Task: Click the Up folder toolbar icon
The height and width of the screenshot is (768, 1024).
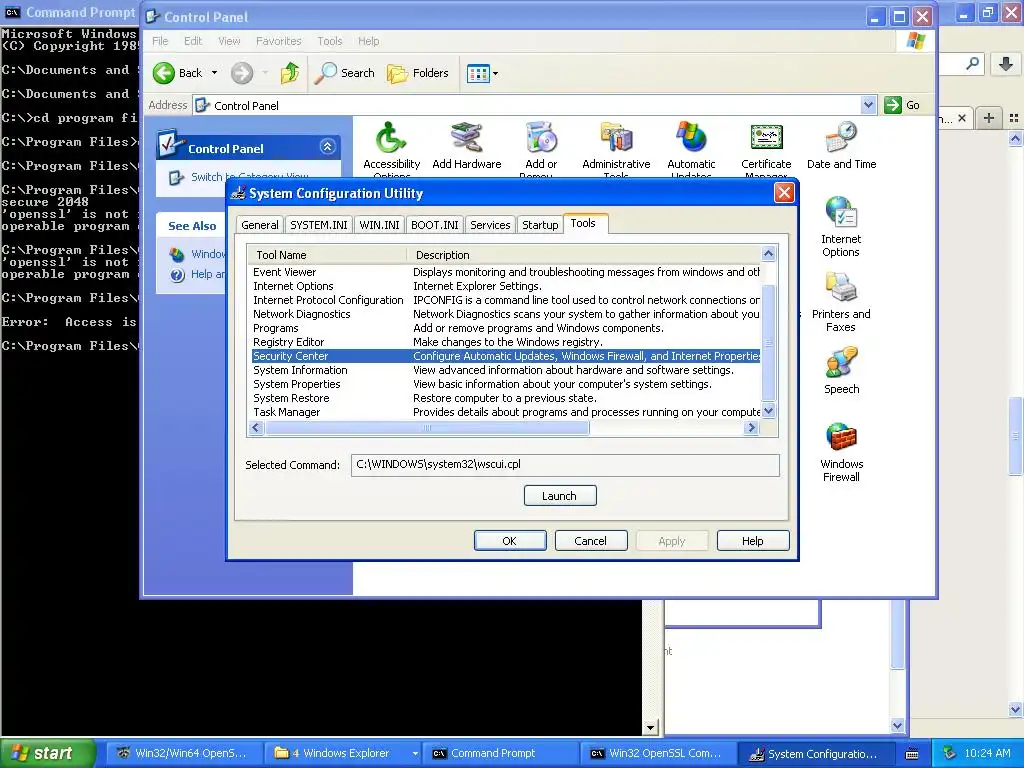Action: [290, 73]
